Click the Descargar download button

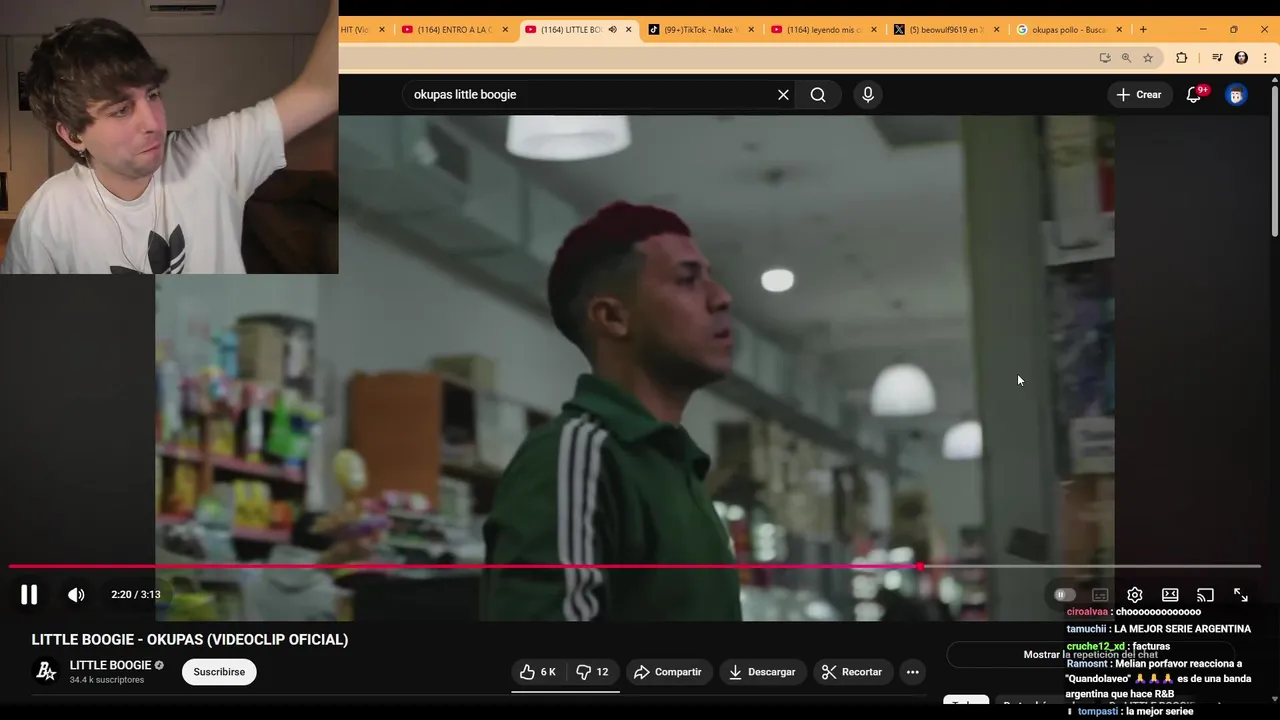[762, 672]
